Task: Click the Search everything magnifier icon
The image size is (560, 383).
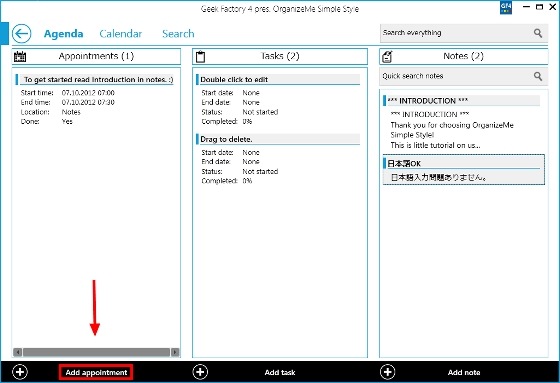Action: point(538,33)
